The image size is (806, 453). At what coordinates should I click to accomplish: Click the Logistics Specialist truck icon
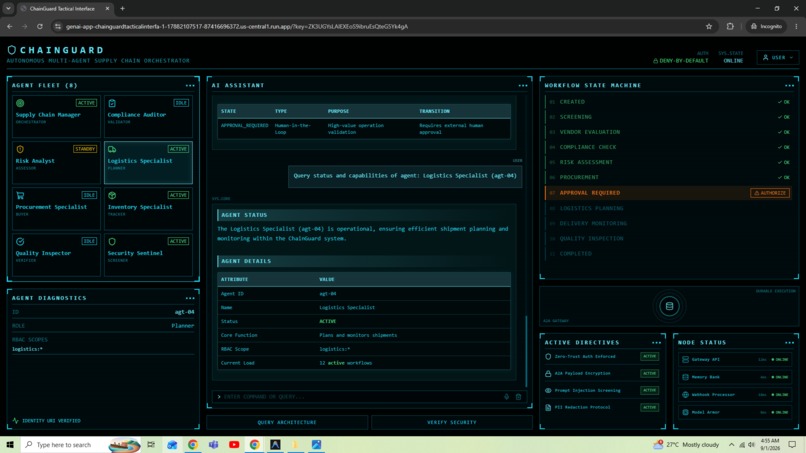point(112,149)
